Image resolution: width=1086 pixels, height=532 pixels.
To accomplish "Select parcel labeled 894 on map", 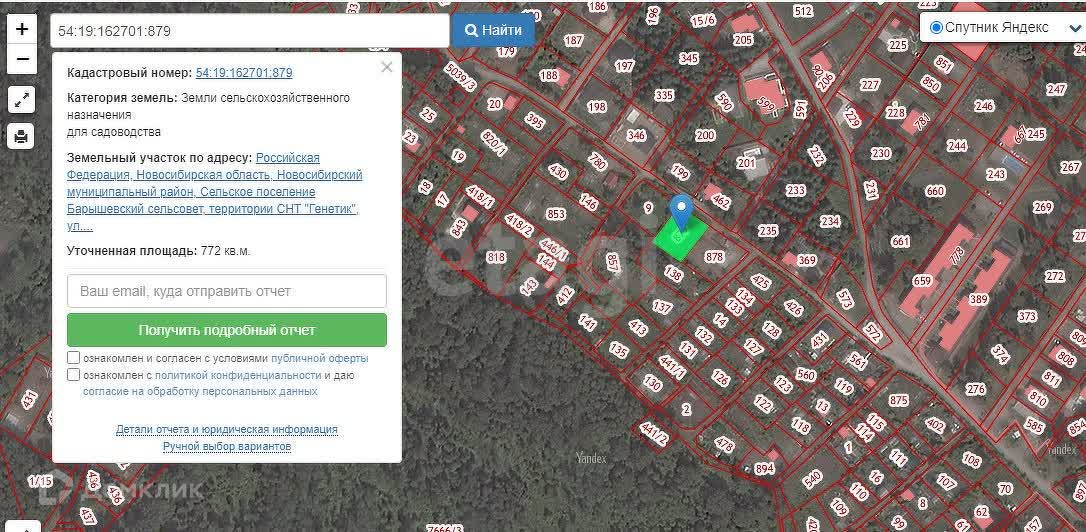I will (x=764, y=469).
